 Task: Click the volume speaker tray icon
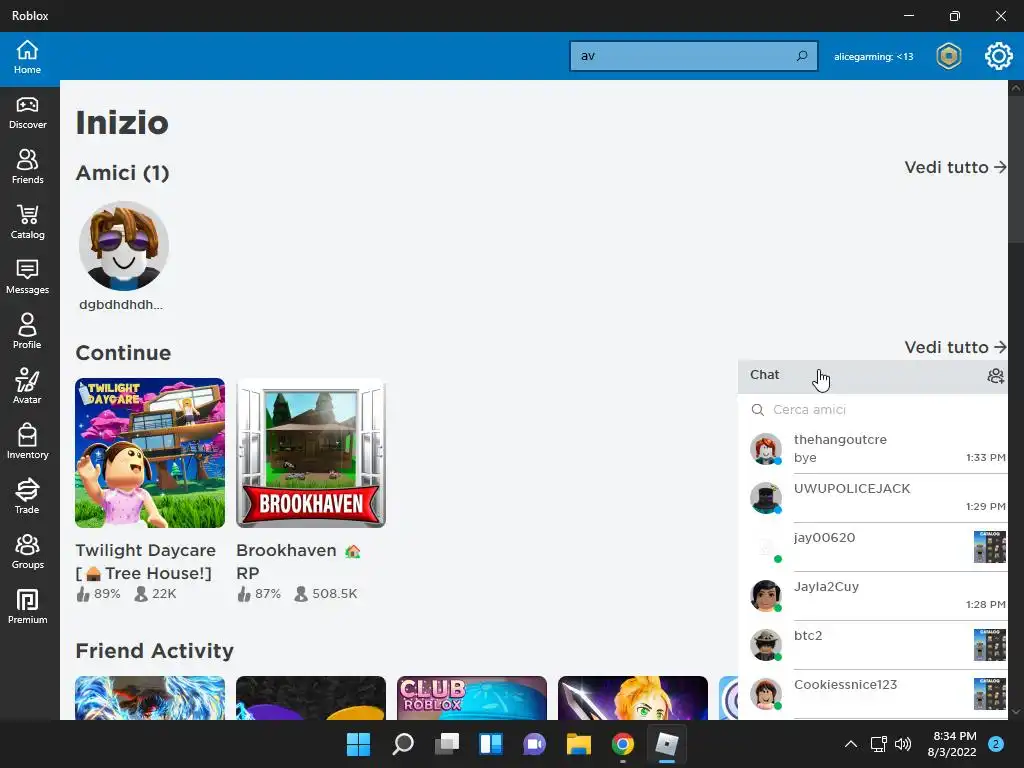pyautogui.click(x=903, y=744)
